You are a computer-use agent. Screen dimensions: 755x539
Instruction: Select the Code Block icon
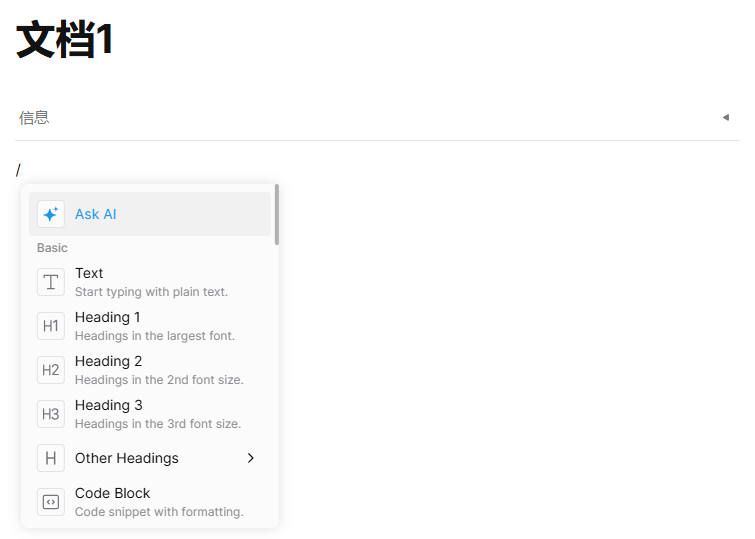pos(51,502)
